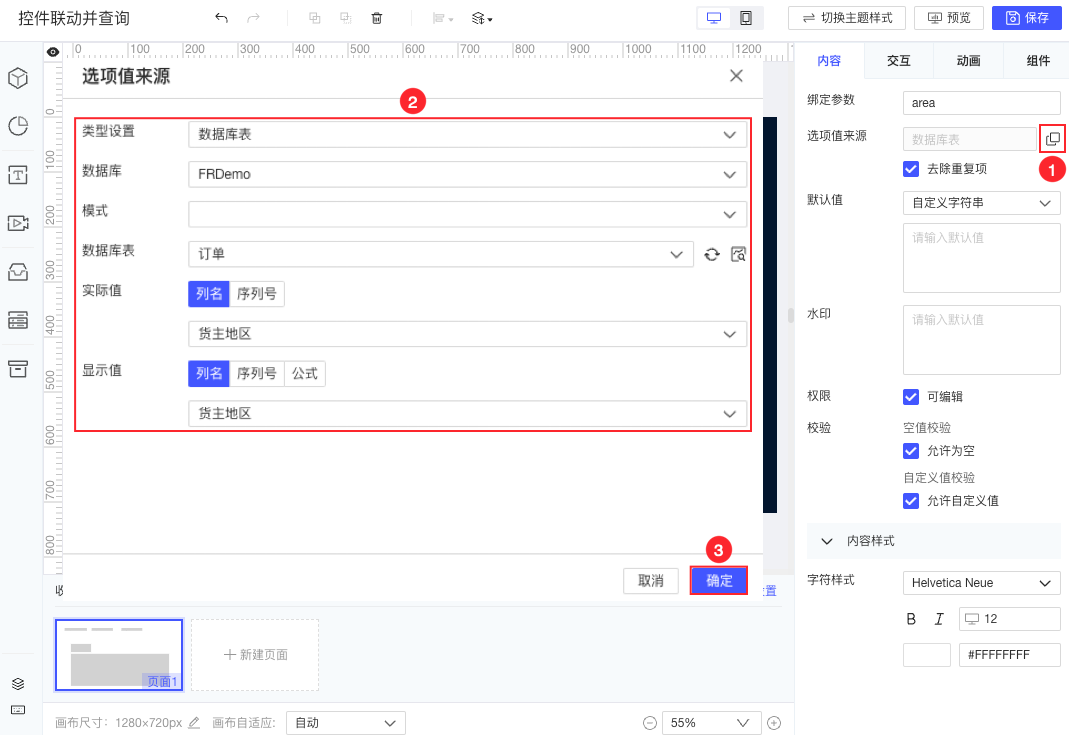Screen dimensions: 1069x735
Task: Switch to mobile preview mode
Action: (746, 18)
